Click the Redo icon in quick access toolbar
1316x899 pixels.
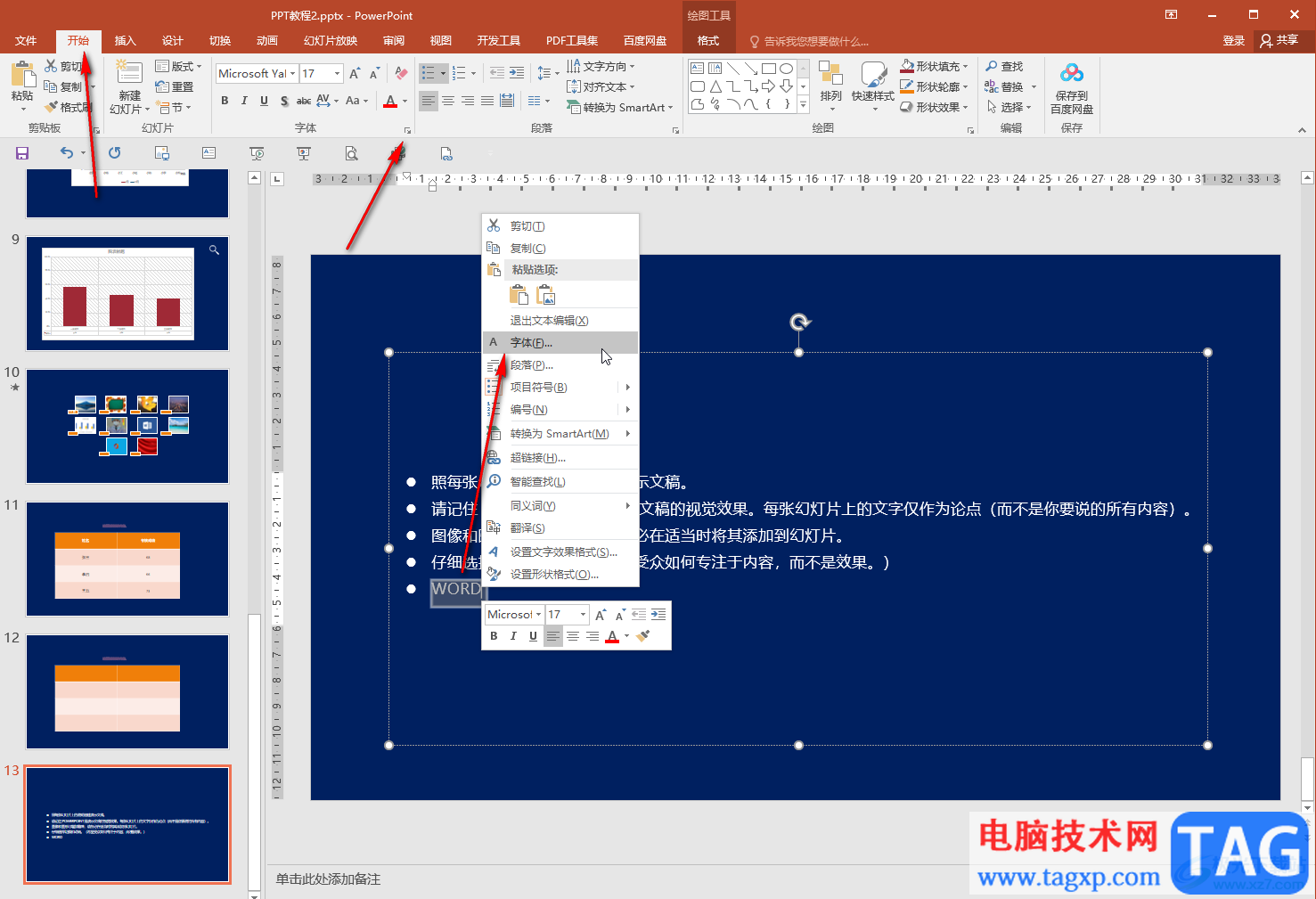(x=115, y=153)
